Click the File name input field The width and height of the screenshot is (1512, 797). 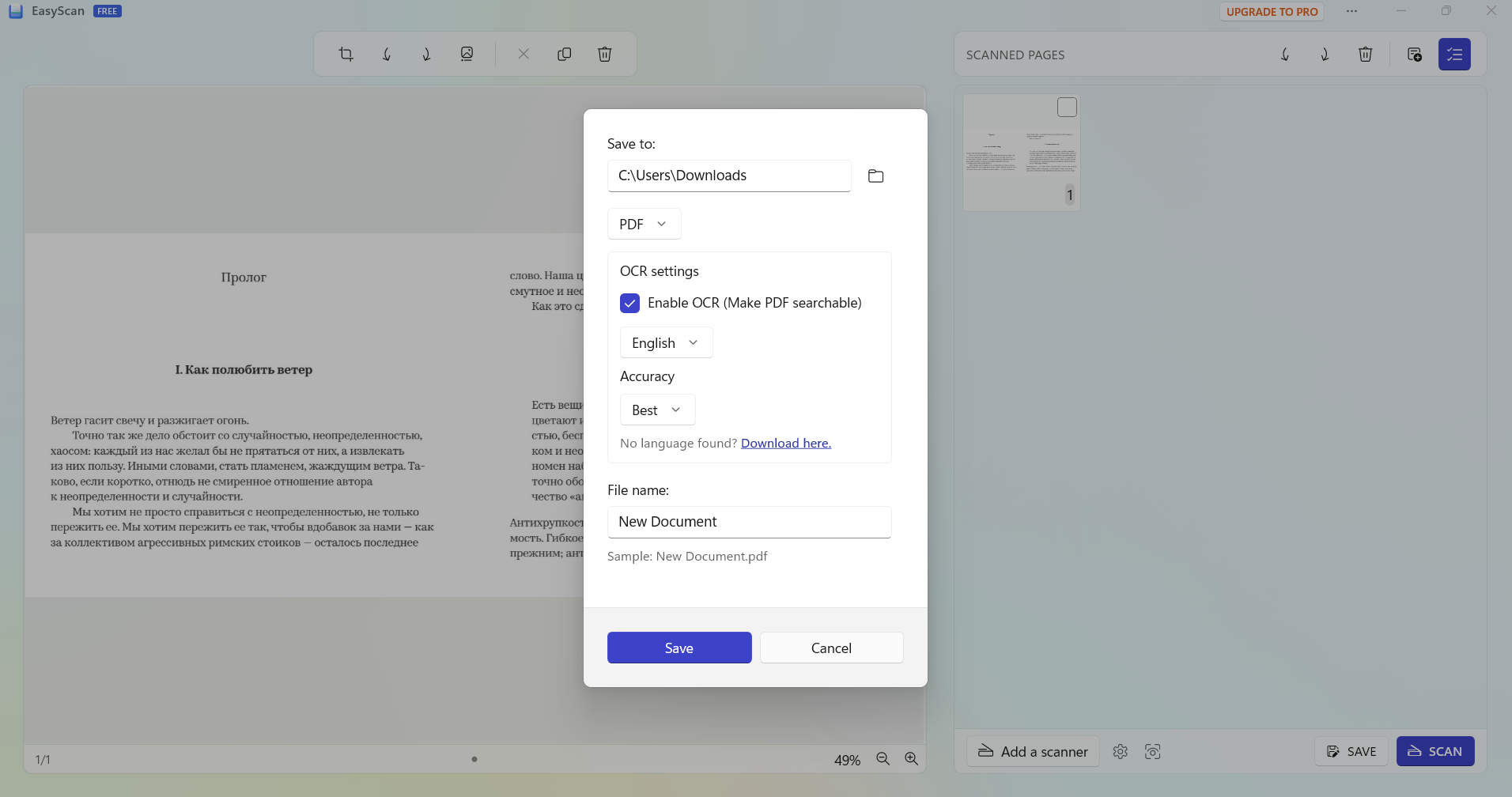point(748,522)
